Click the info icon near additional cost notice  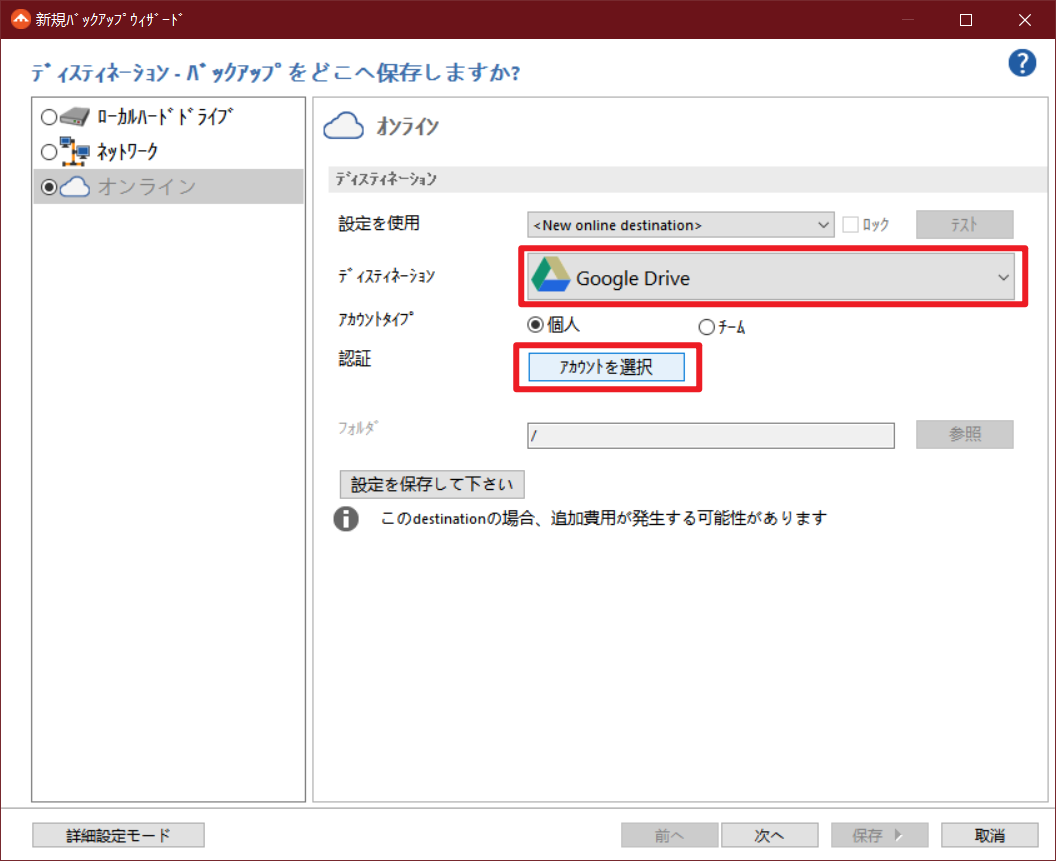pos(345,519)
